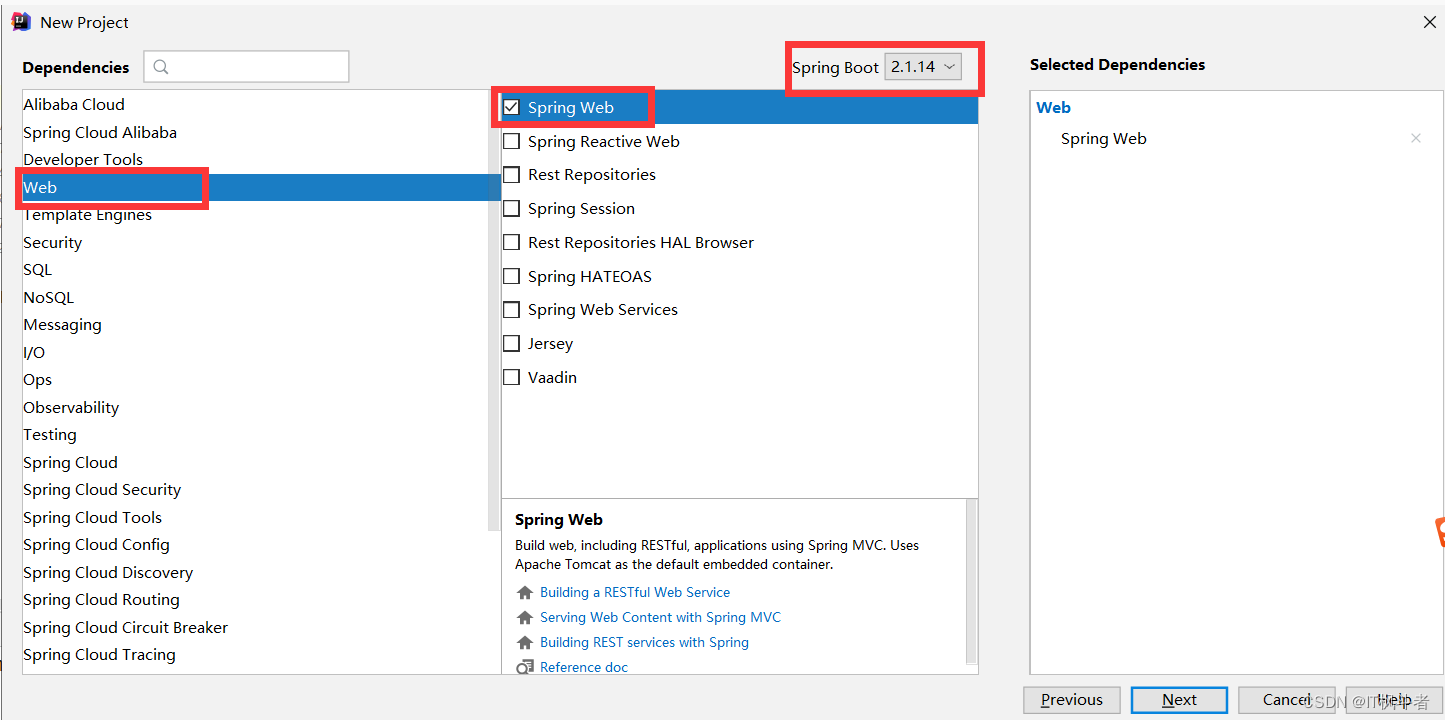
Task: Tick the Rest Repositories checkbox
Action: click(x=511, y=175)
